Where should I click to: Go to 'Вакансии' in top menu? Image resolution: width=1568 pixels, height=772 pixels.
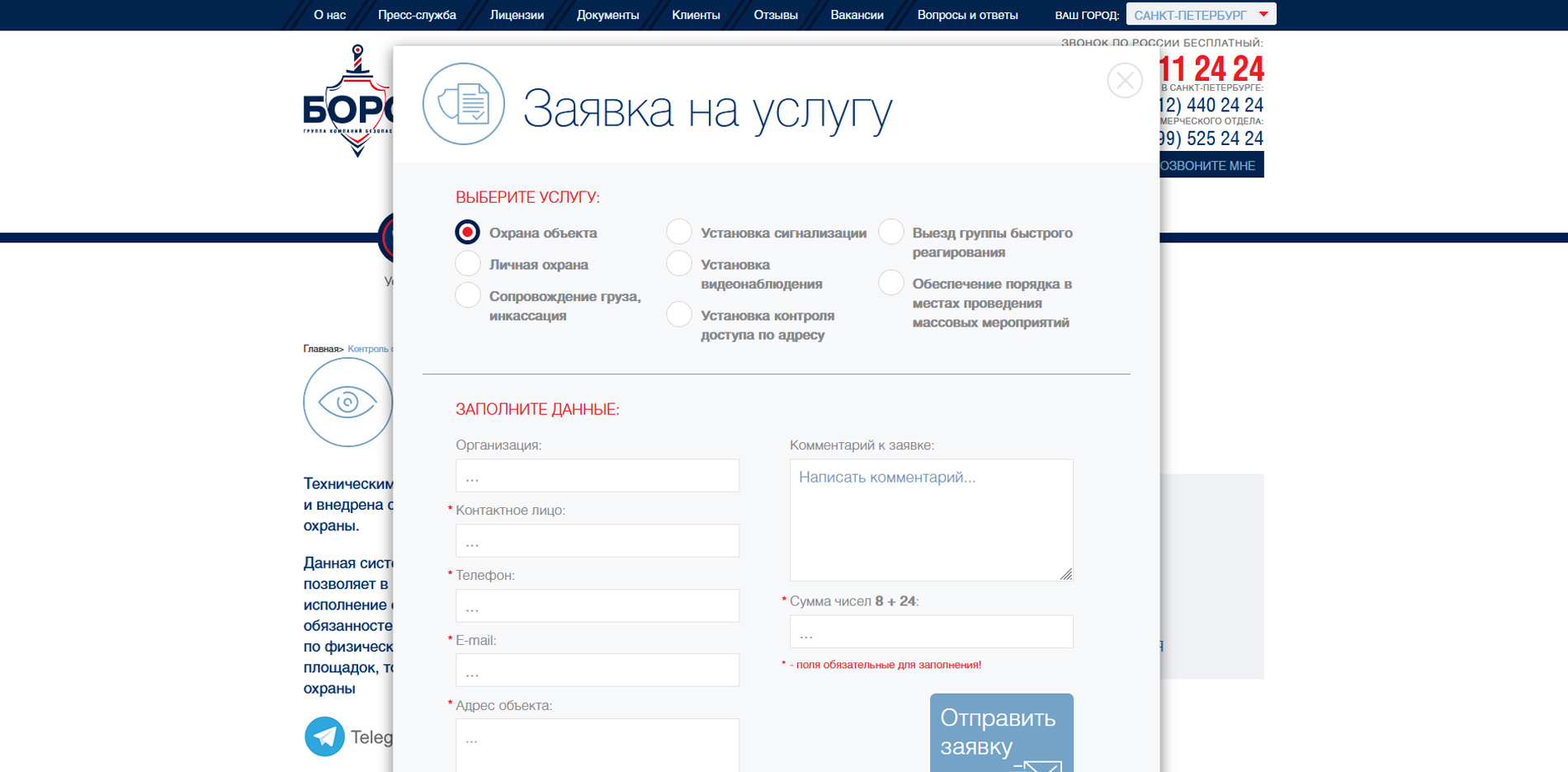tap(857, 15)
